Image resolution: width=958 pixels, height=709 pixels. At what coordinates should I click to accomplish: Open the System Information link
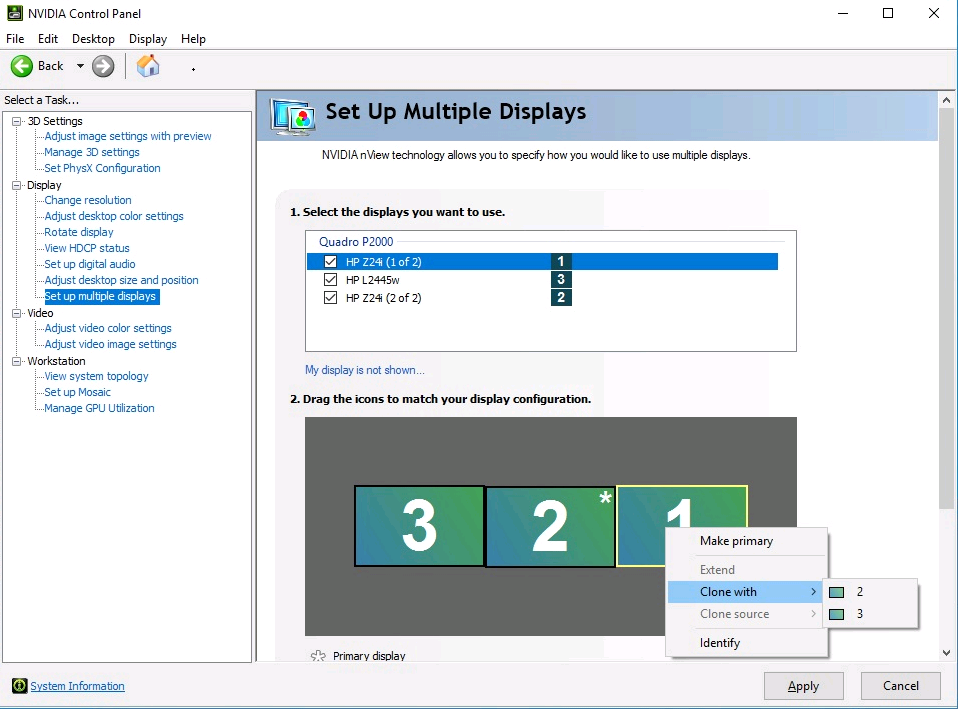[78, 686]
